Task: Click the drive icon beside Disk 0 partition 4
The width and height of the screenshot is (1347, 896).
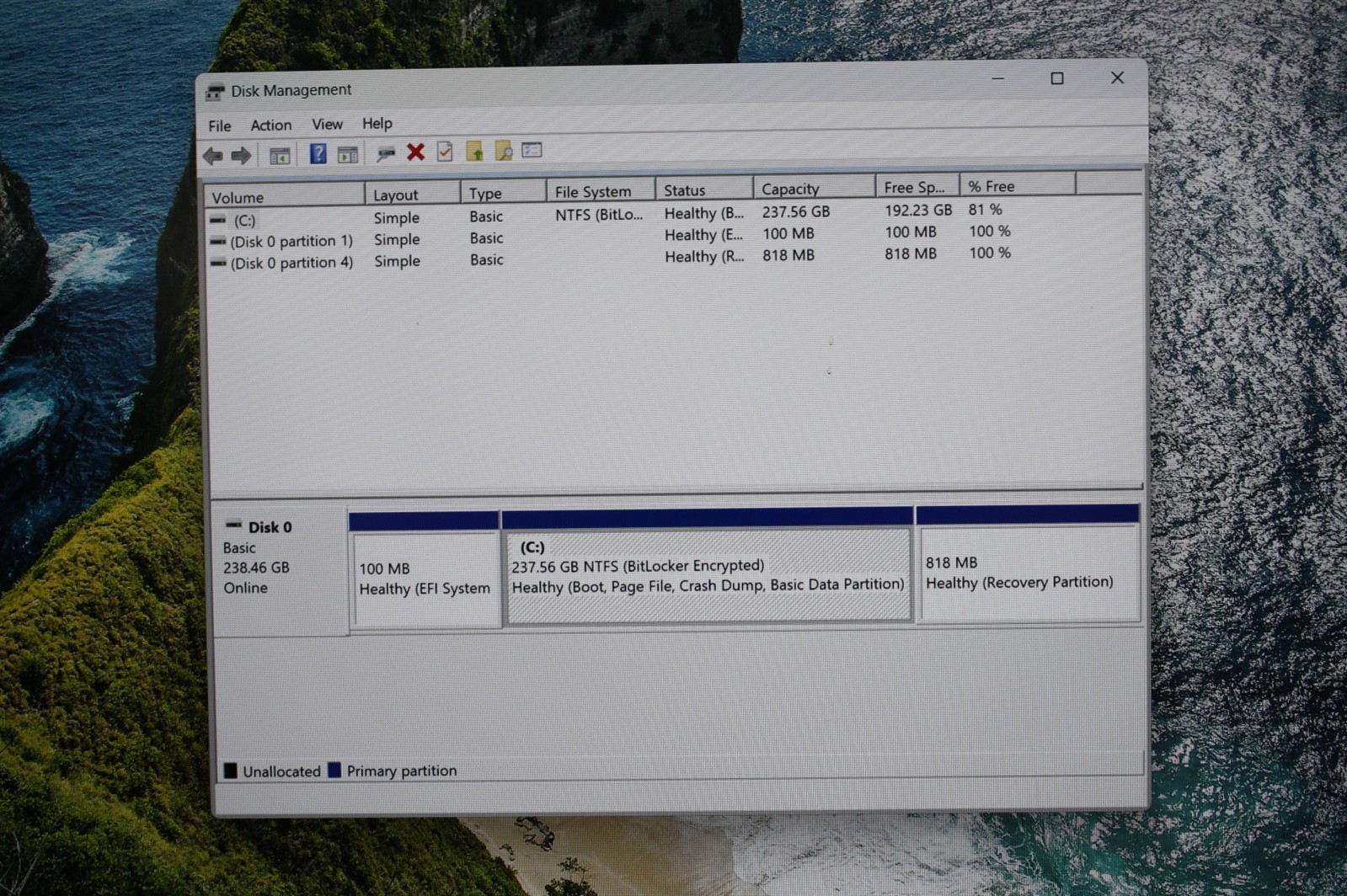Action: 218,263
